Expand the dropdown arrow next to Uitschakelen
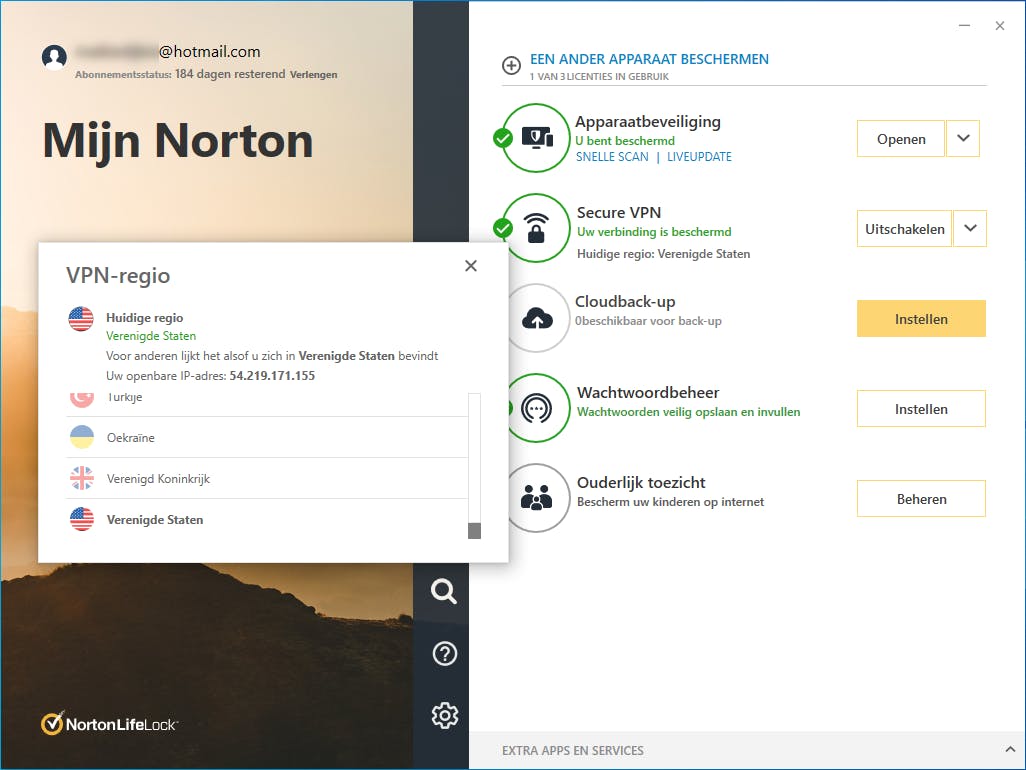The image size is (1026, 770). pos(970,228)
